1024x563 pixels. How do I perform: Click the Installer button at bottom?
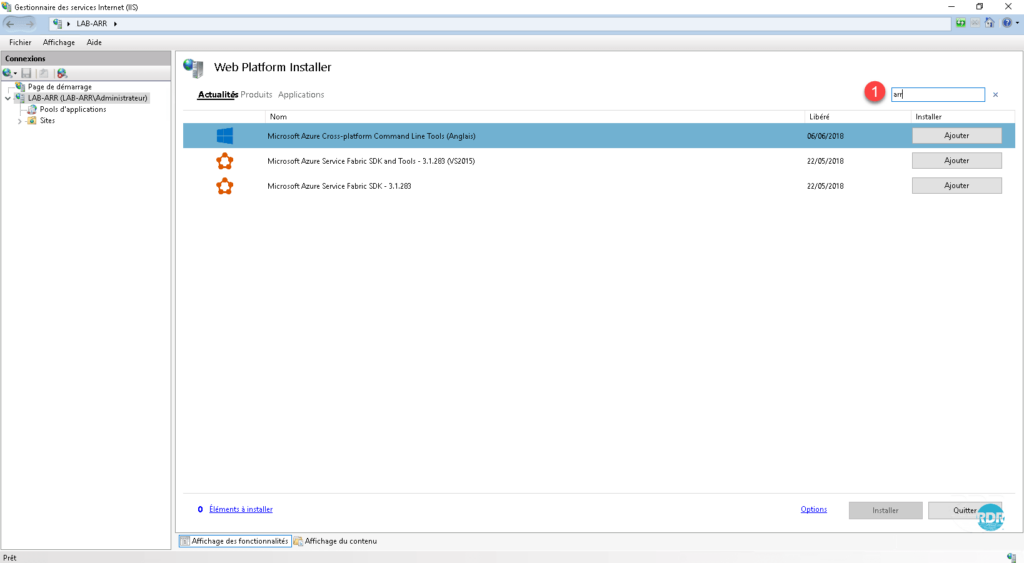tap(886, 510)
